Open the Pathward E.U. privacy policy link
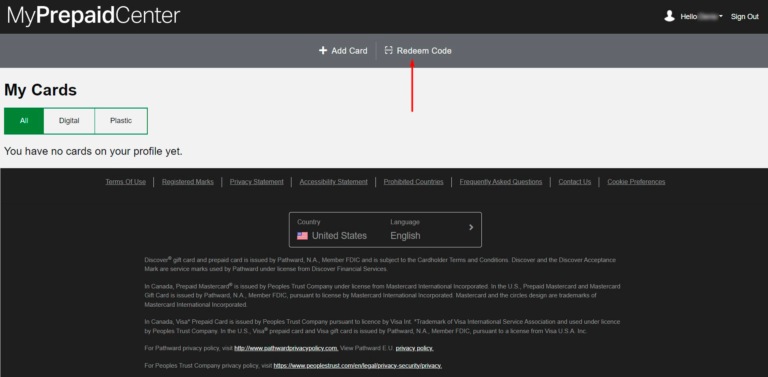This screenshot has height=377, width=768. coord(414,348)
